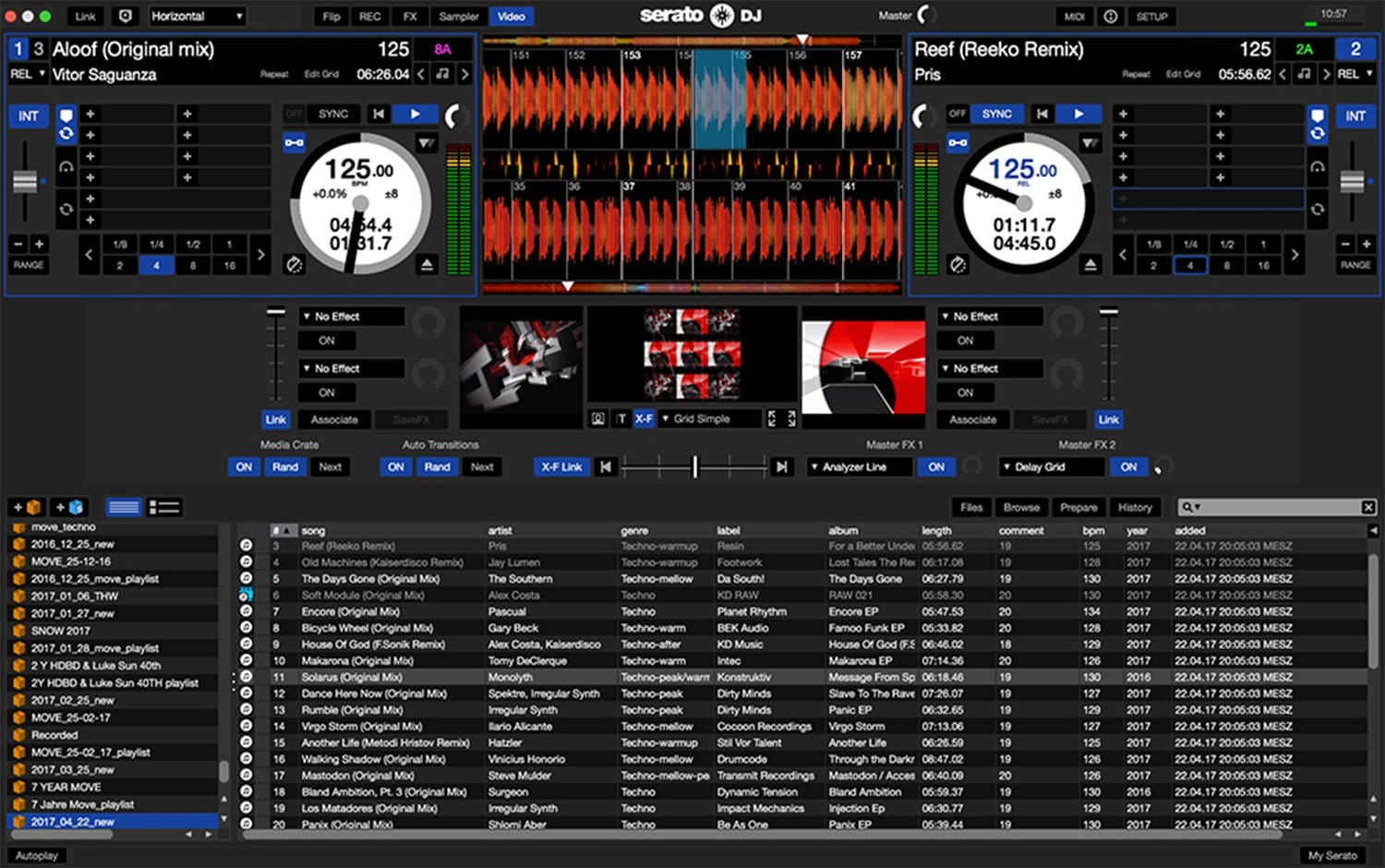Switch library to simple list view
Image resolution: width=1385 pixels, height=868 pixels.
click(123, 507)
